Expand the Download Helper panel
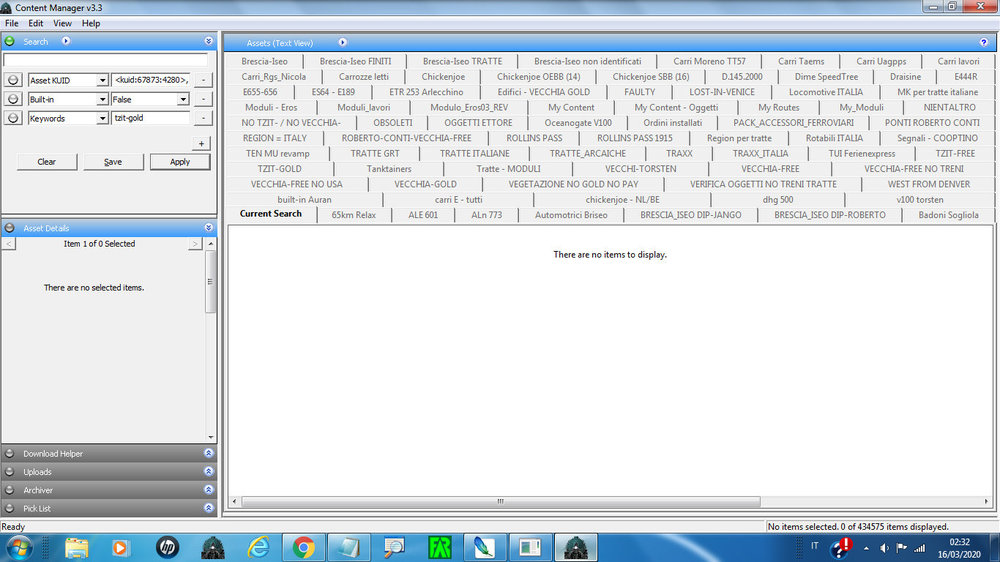This screenshot has width=1000, height=562. pyautogui.click(x=209, y=453)
